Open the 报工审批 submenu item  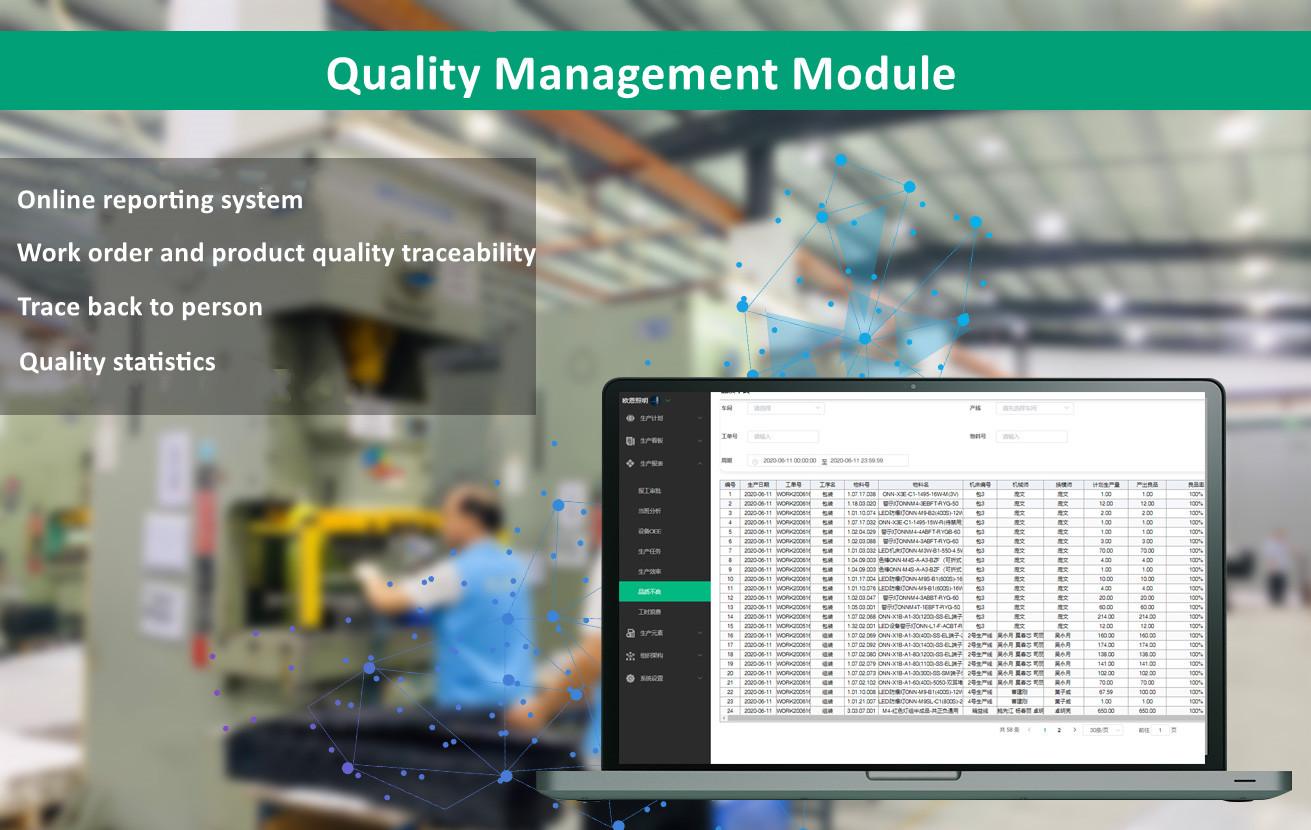(x=649, y=491)
